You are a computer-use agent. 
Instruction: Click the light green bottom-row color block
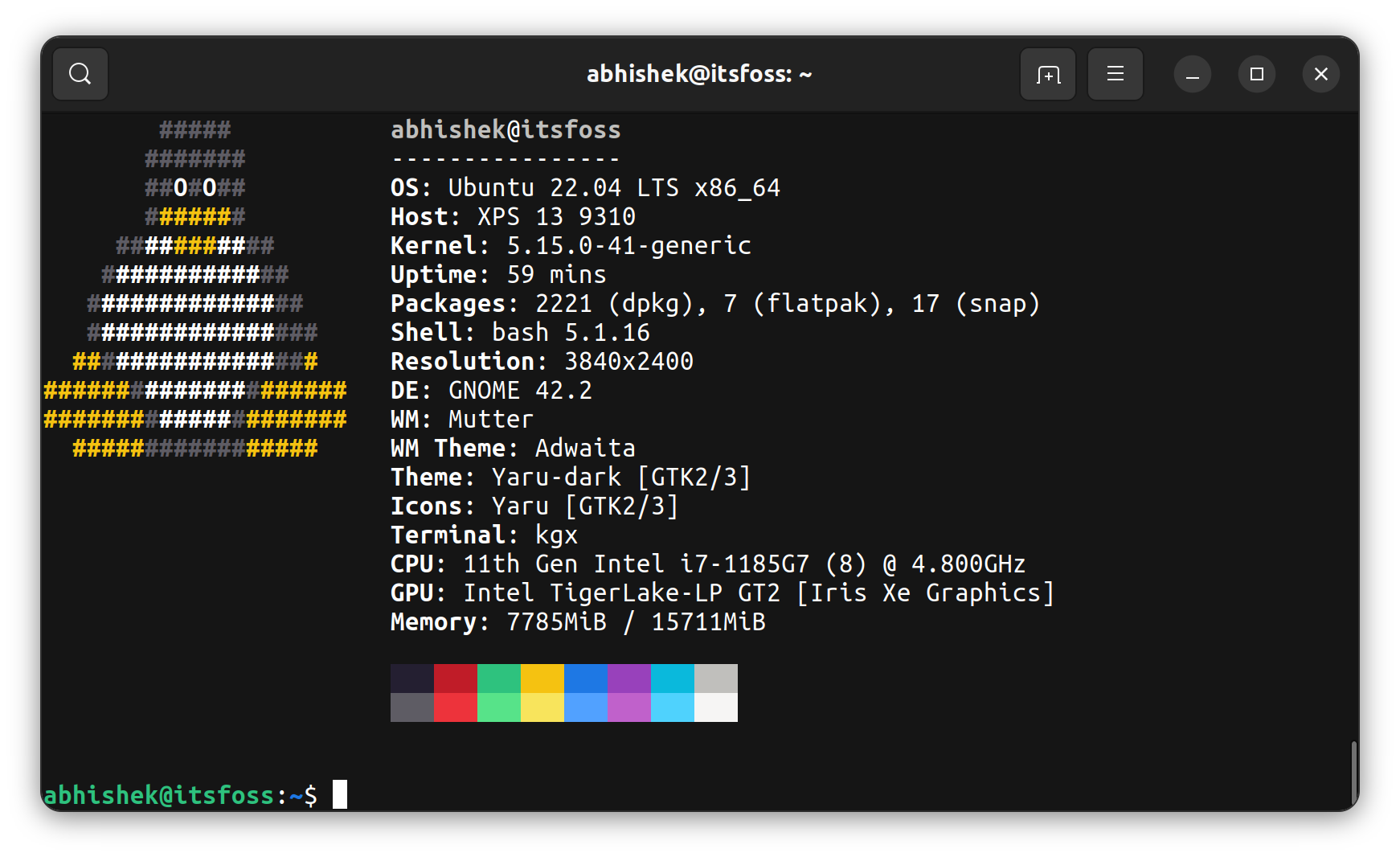[499, 707]
